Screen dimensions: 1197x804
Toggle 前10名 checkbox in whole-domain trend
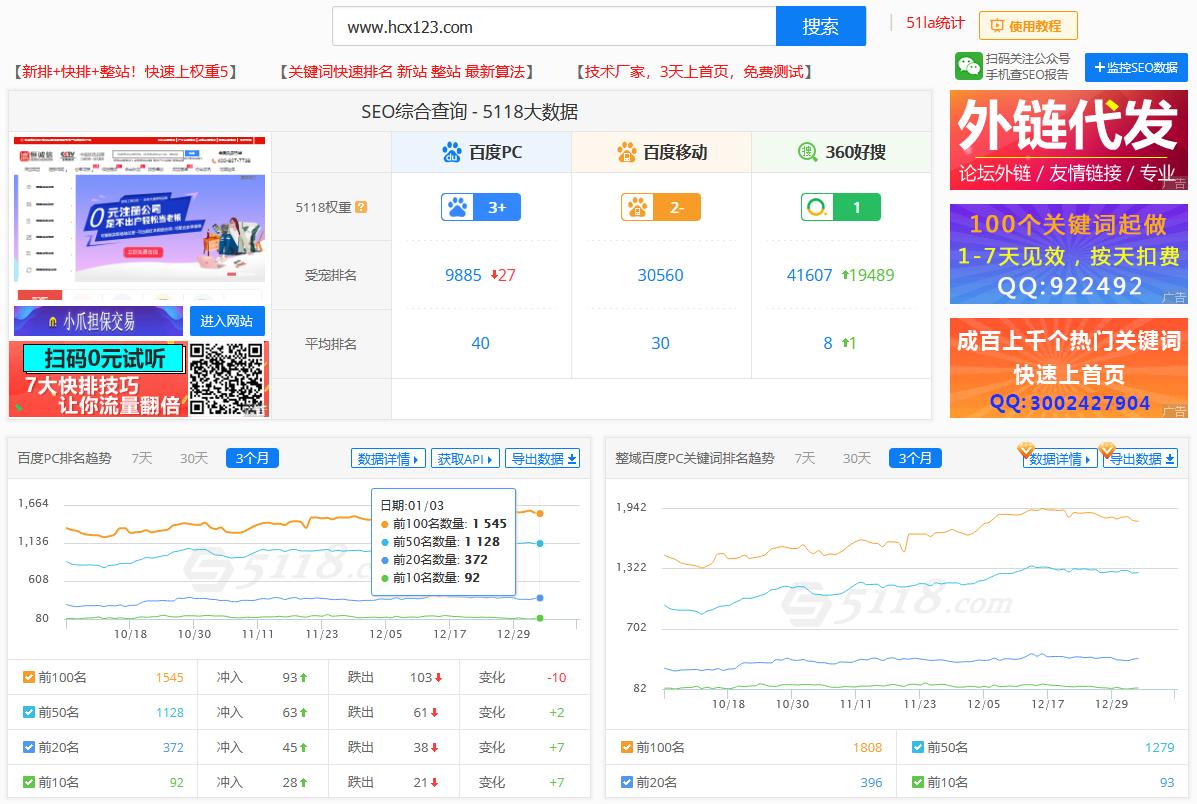(x=918, y=783)
